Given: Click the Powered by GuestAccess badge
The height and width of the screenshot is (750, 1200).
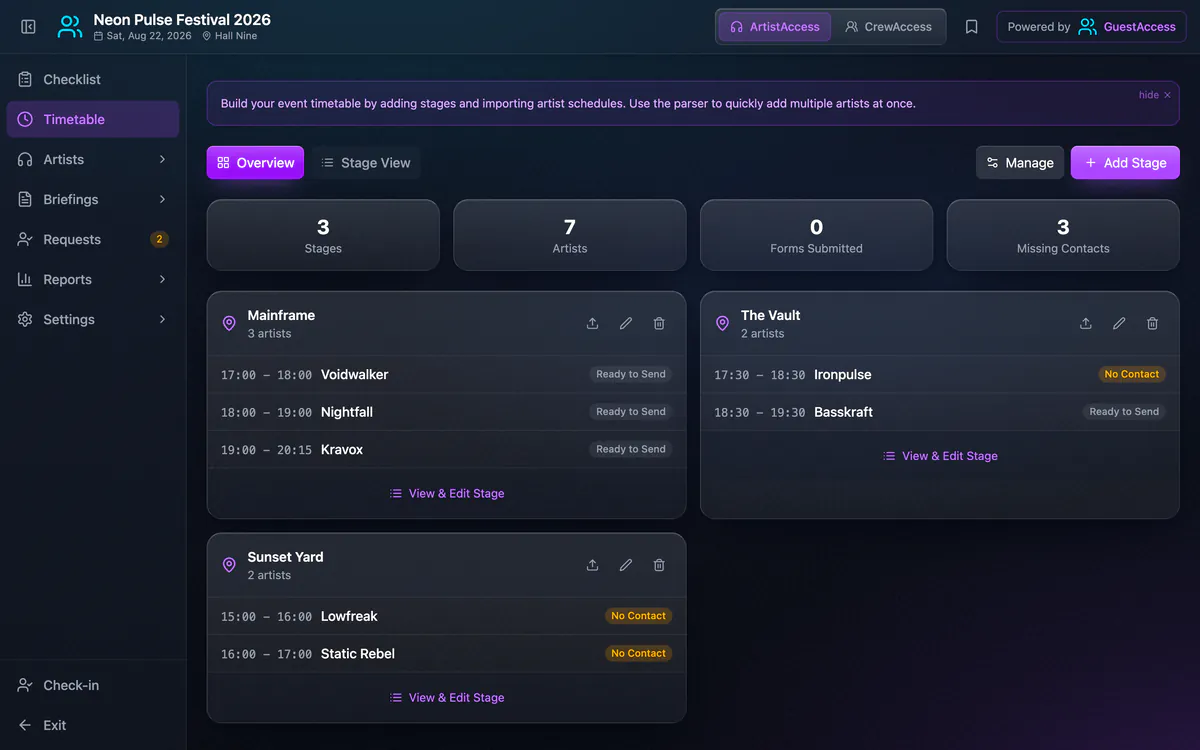Looking at the screenshot, I should [1091, 27].
